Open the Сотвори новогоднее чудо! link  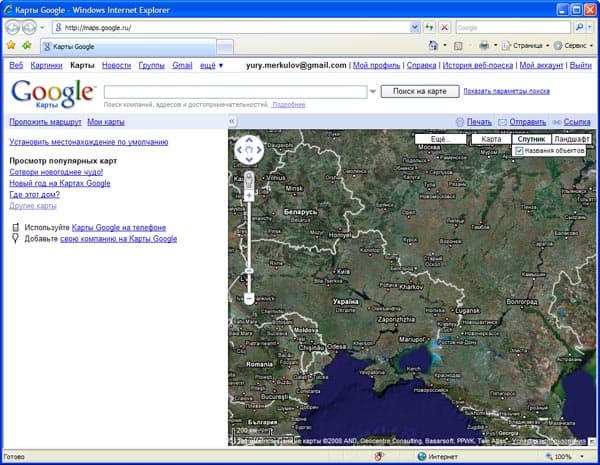[56, 172]
